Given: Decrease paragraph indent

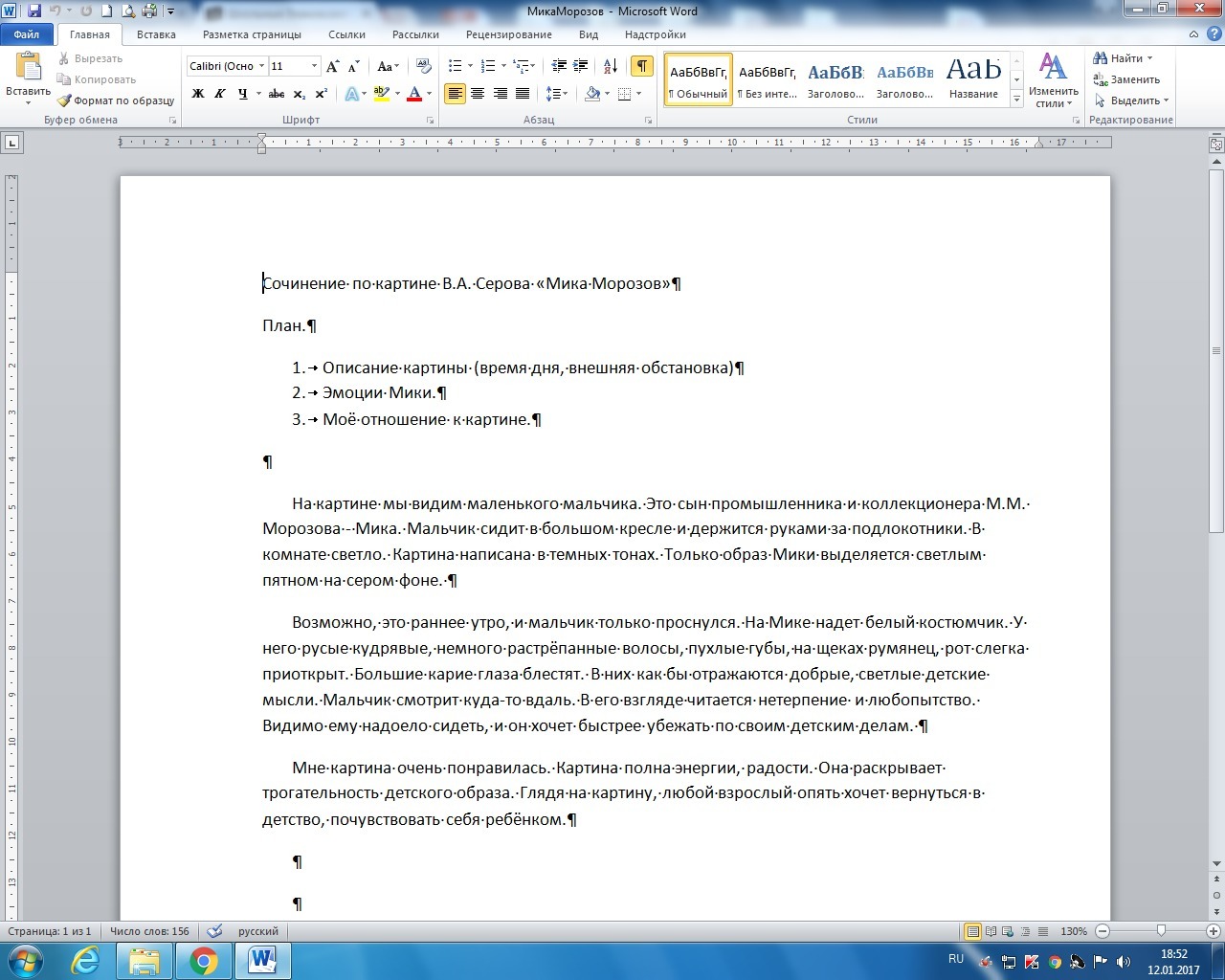Looking at the screenshot, I should click(x=560, y=66).
